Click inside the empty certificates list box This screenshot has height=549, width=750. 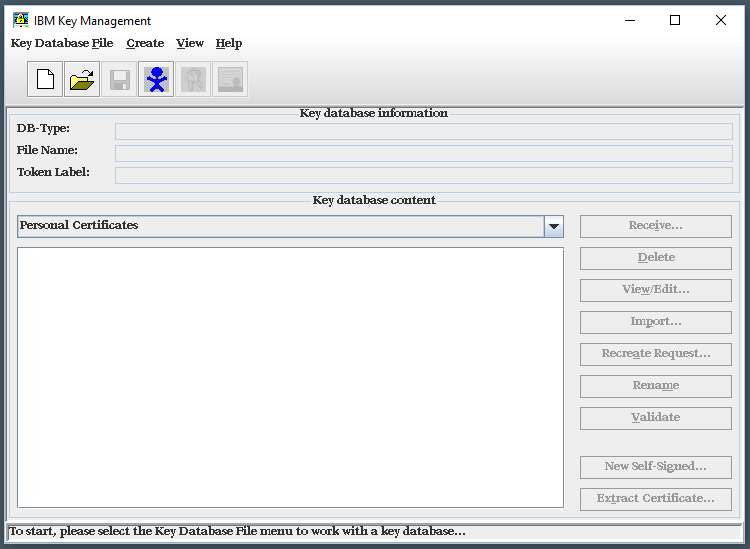coord(290,377)
